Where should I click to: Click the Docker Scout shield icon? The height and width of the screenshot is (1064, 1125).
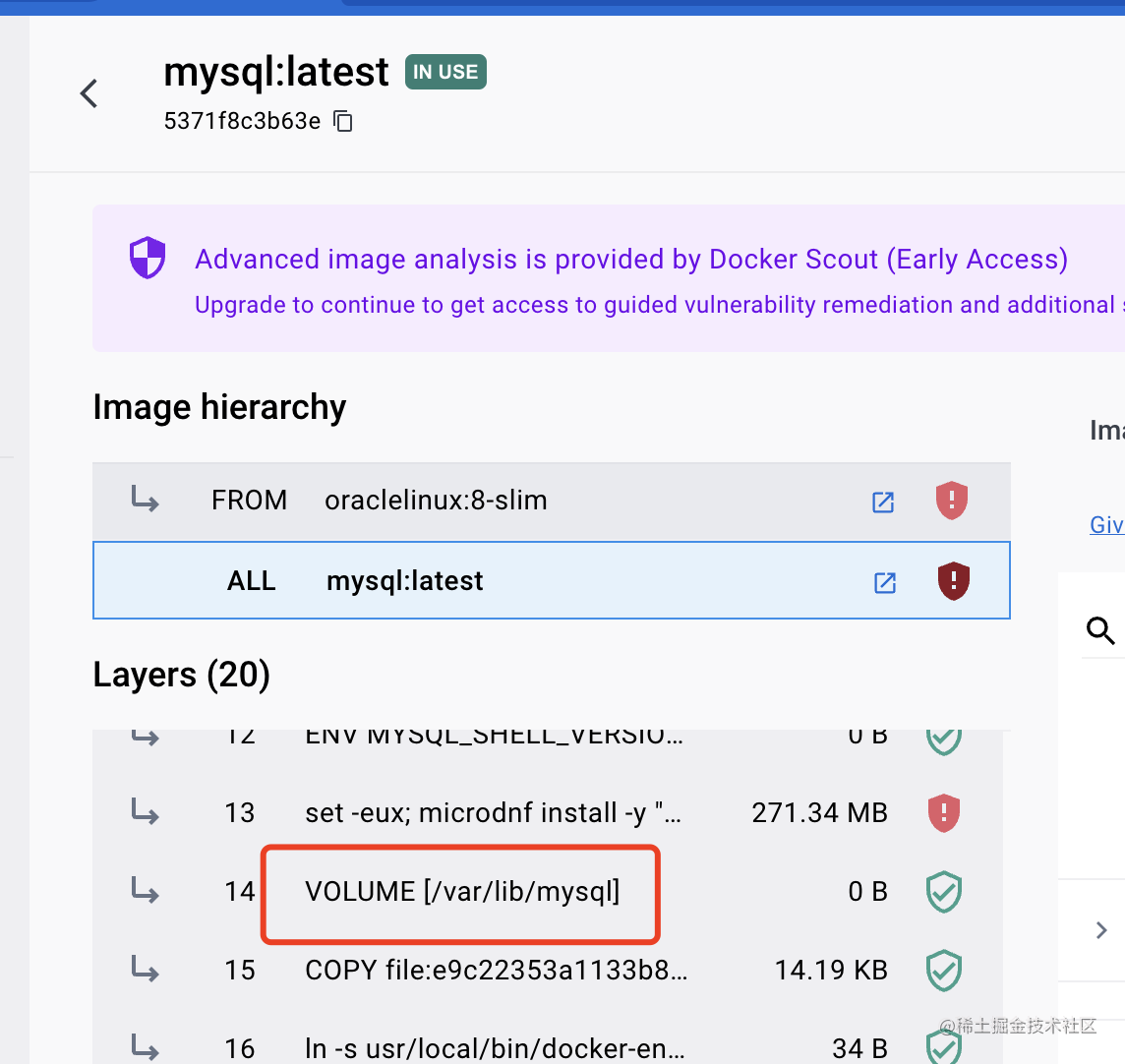148,259
